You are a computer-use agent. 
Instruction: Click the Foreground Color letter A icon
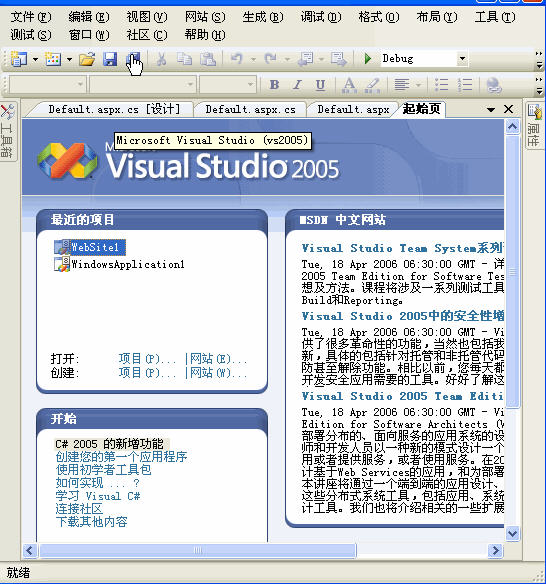click(349, 85)
